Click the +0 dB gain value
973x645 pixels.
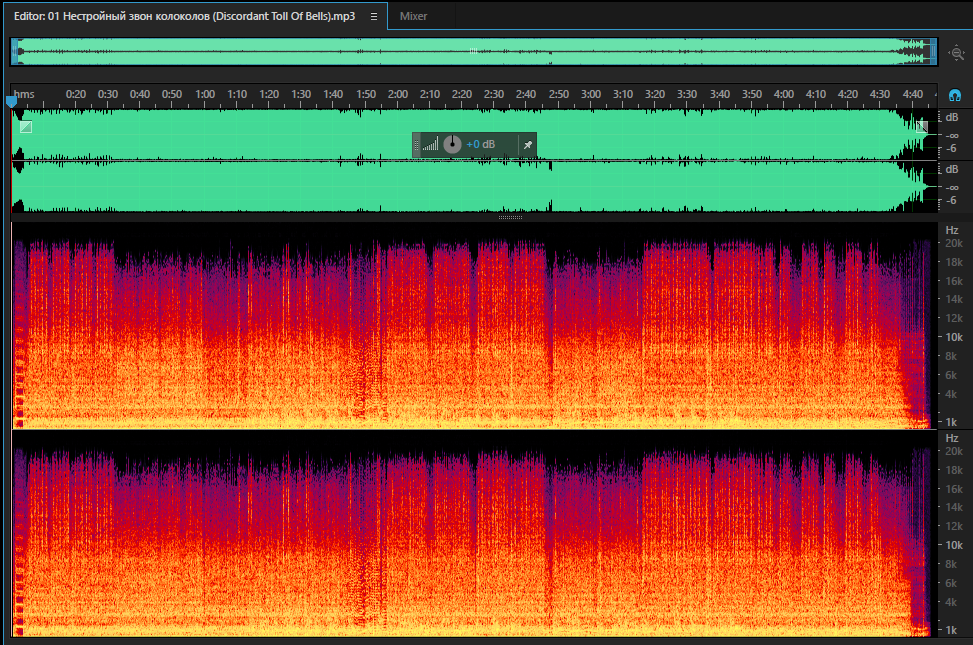click(481, 145)
